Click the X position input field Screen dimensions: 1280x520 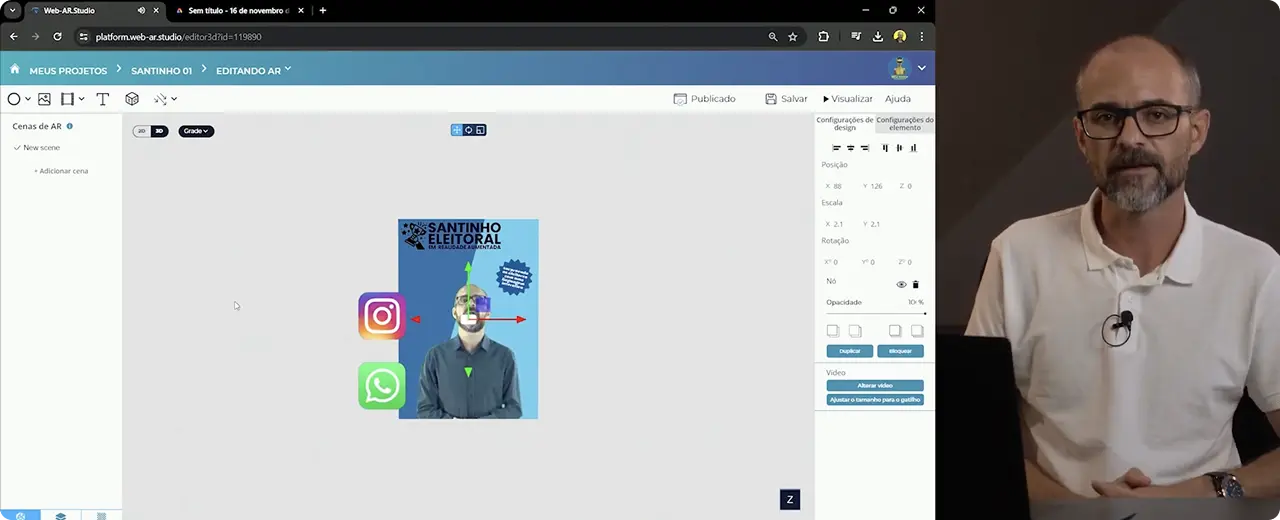[838, 186]
